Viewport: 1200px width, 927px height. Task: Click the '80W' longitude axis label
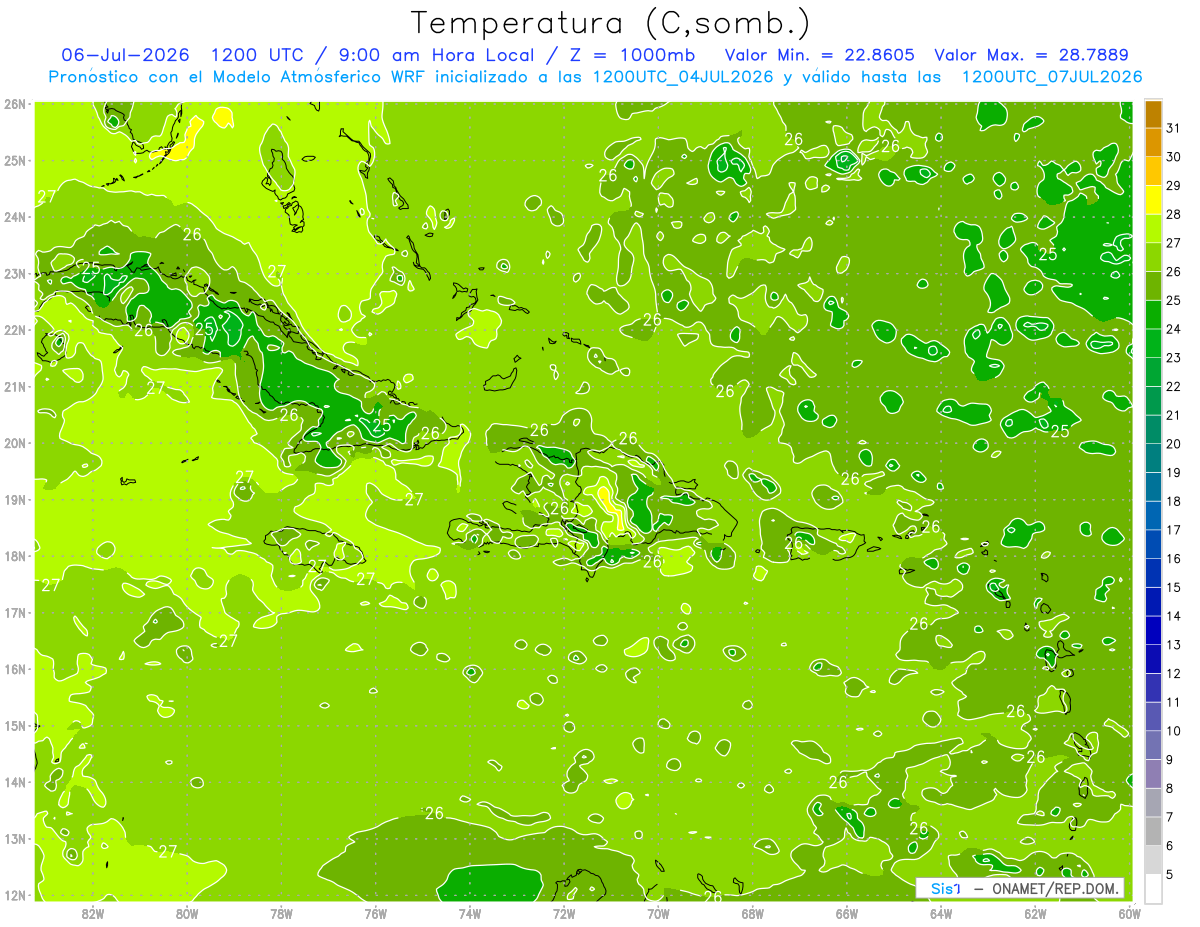point(186,912)
